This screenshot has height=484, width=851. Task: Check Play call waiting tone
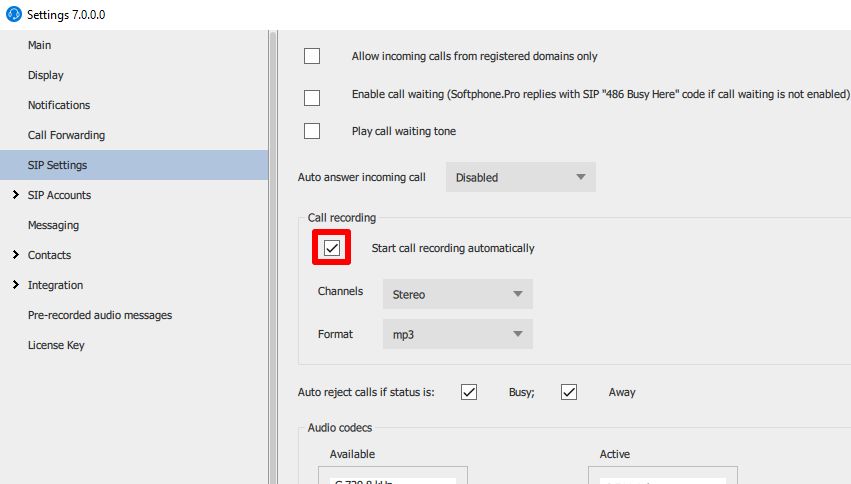[312, 131]
